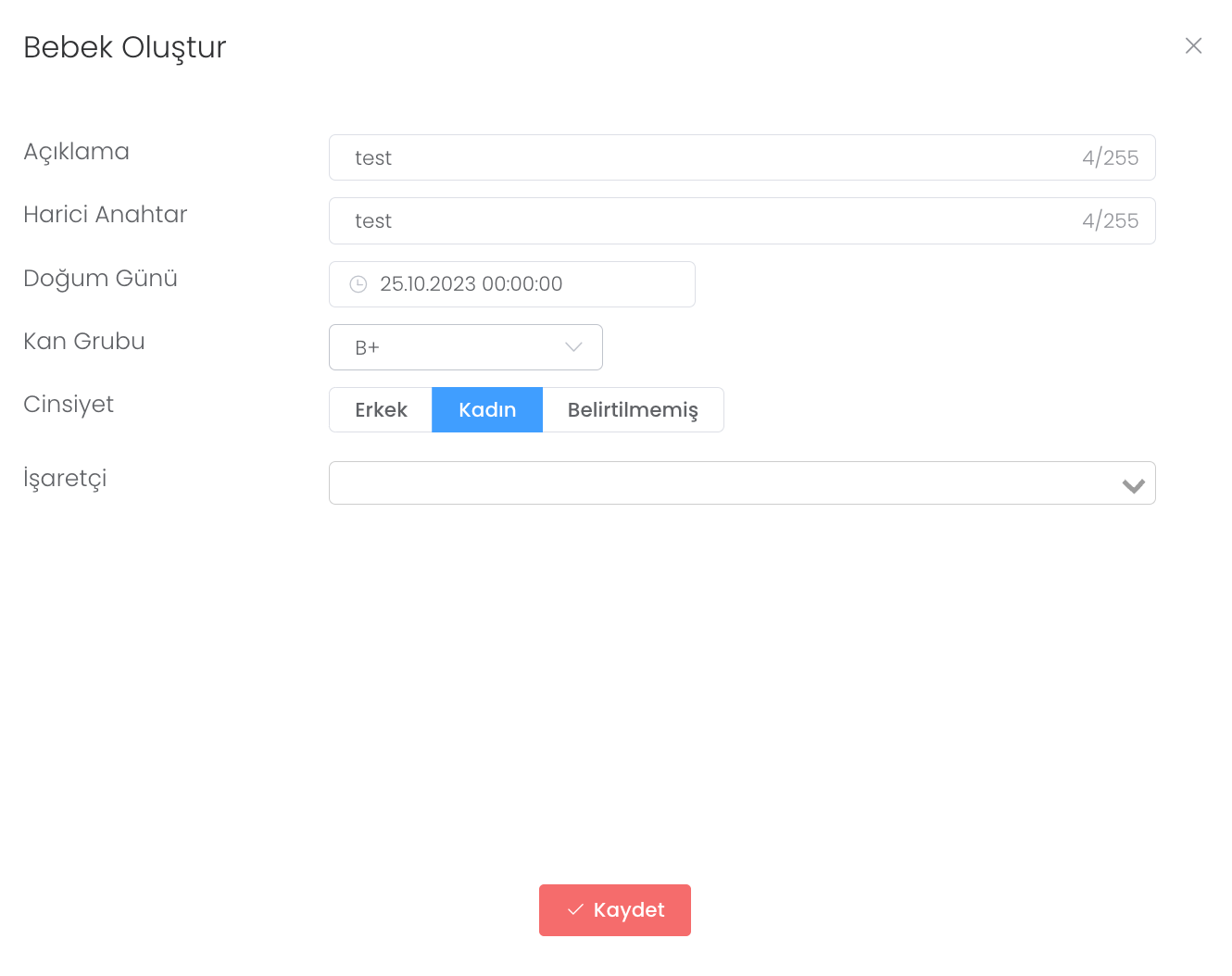Set gender to Belirtilmemiş

[x=633, y=410]
